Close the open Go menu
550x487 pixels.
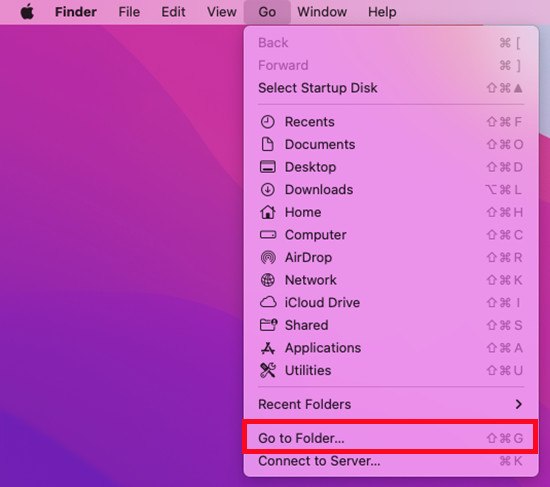(267, 12)
